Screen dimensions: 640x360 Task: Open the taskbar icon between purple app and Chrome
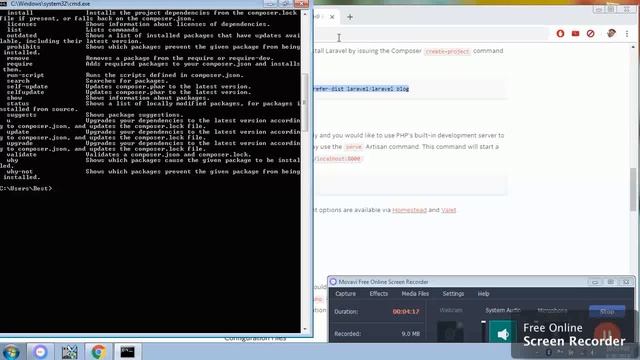coord(69,351)
